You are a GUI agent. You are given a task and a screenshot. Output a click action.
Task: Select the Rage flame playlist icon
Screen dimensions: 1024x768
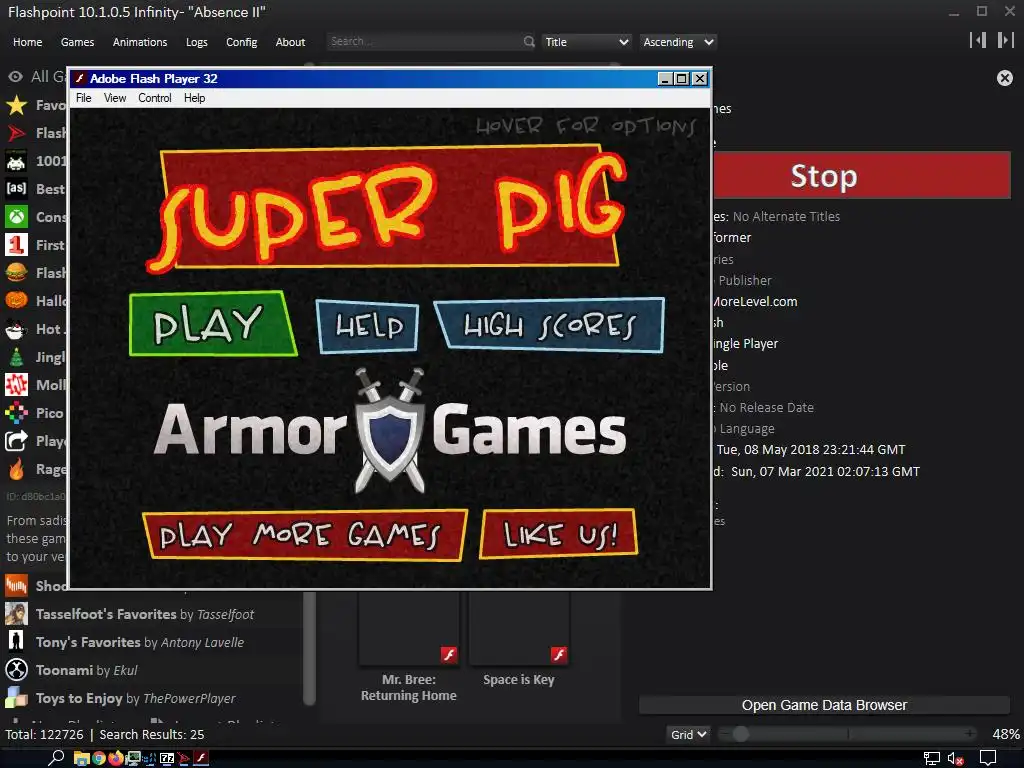16,469
